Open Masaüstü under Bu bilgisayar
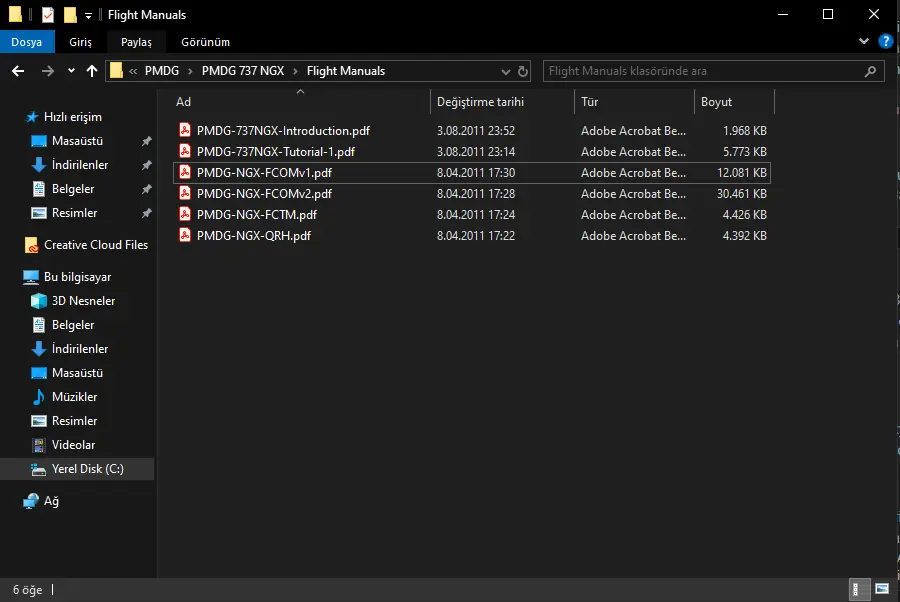The image size is (900, 602). (77, 372)
